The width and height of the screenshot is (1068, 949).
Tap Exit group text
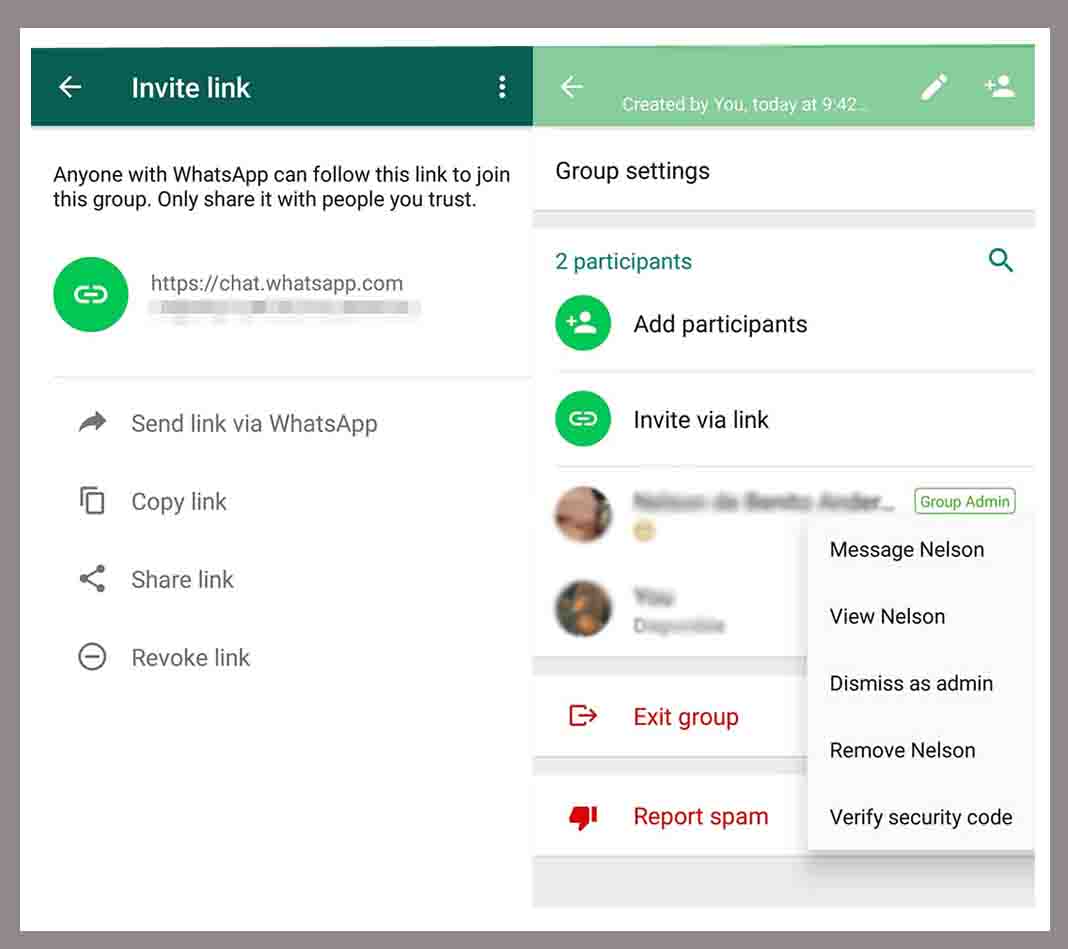[x=686, y=717]
